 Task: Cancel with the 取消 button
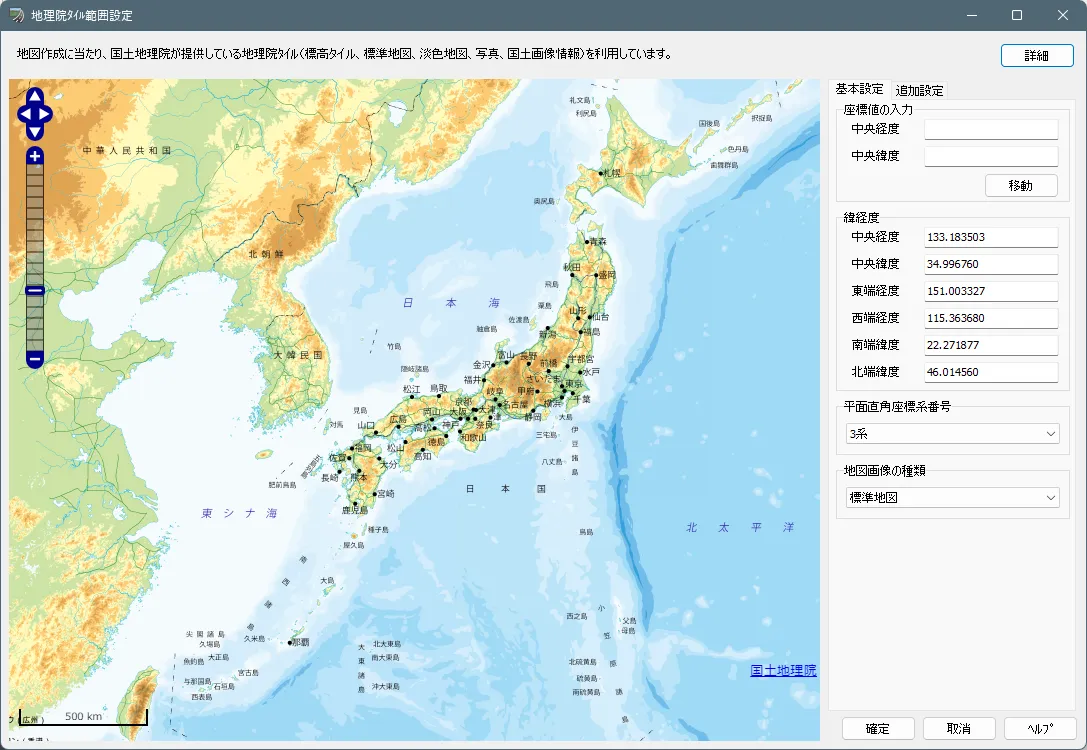(959, 729)
